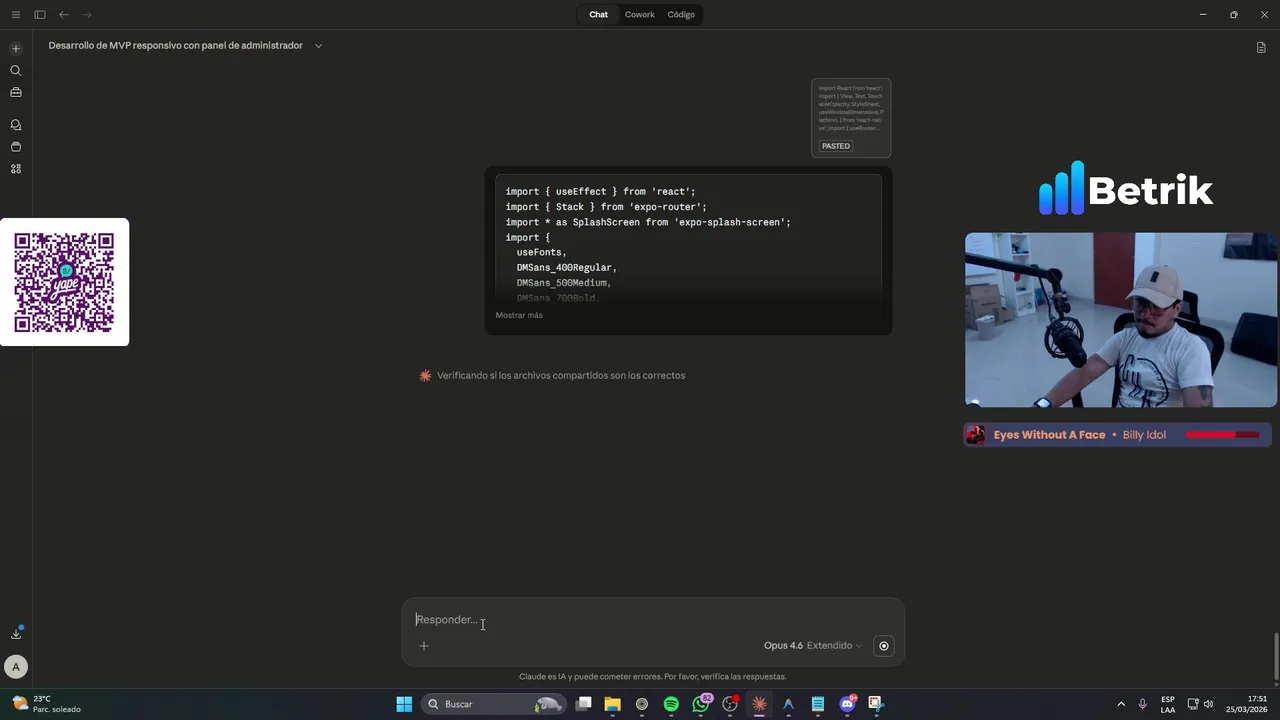Click the code block message
1280x720 pixels.
coord(688,250)
